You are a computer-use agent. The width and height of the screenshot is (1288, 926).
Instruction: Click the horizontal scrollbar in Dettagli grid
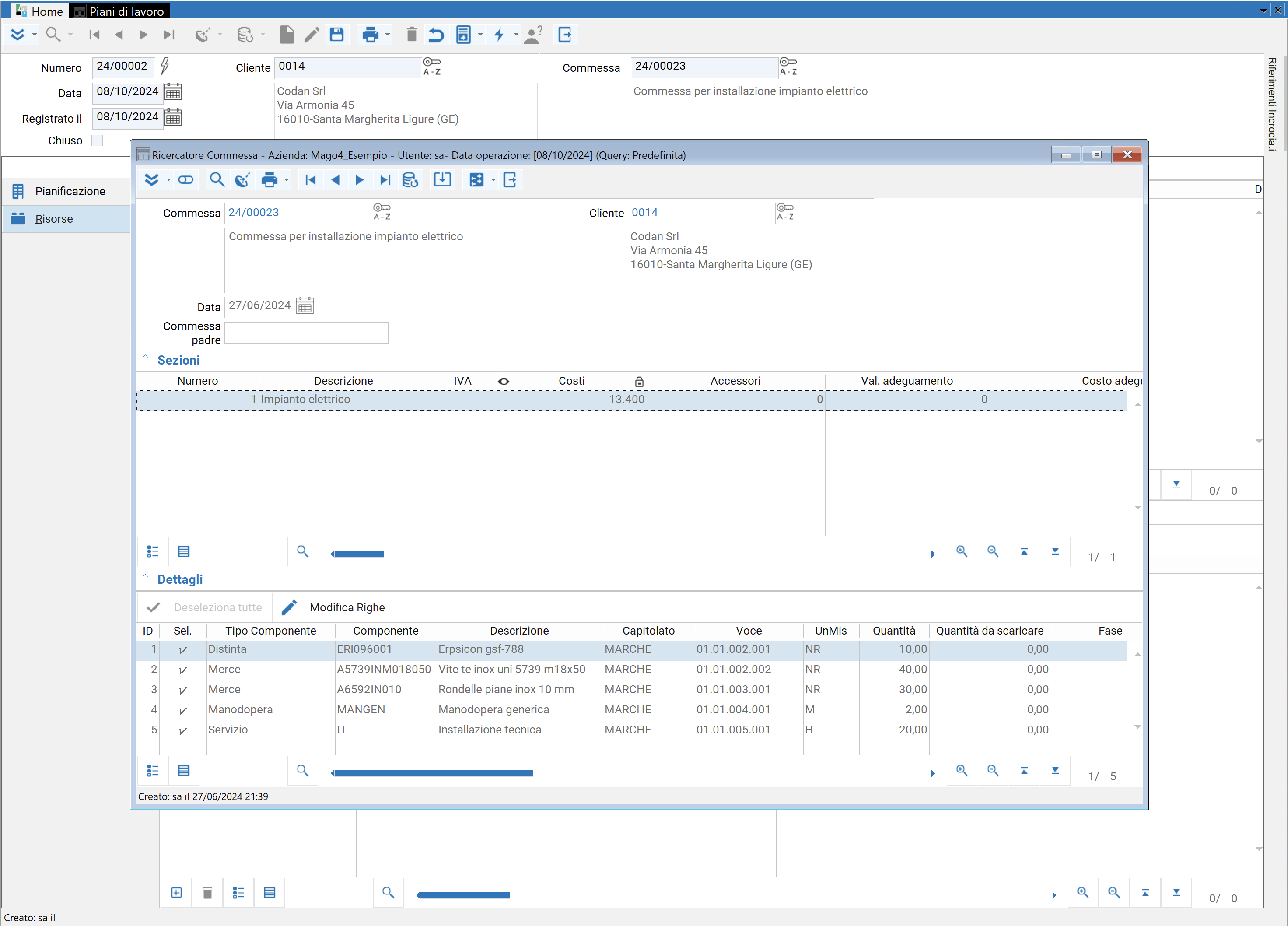coord(432,773)
